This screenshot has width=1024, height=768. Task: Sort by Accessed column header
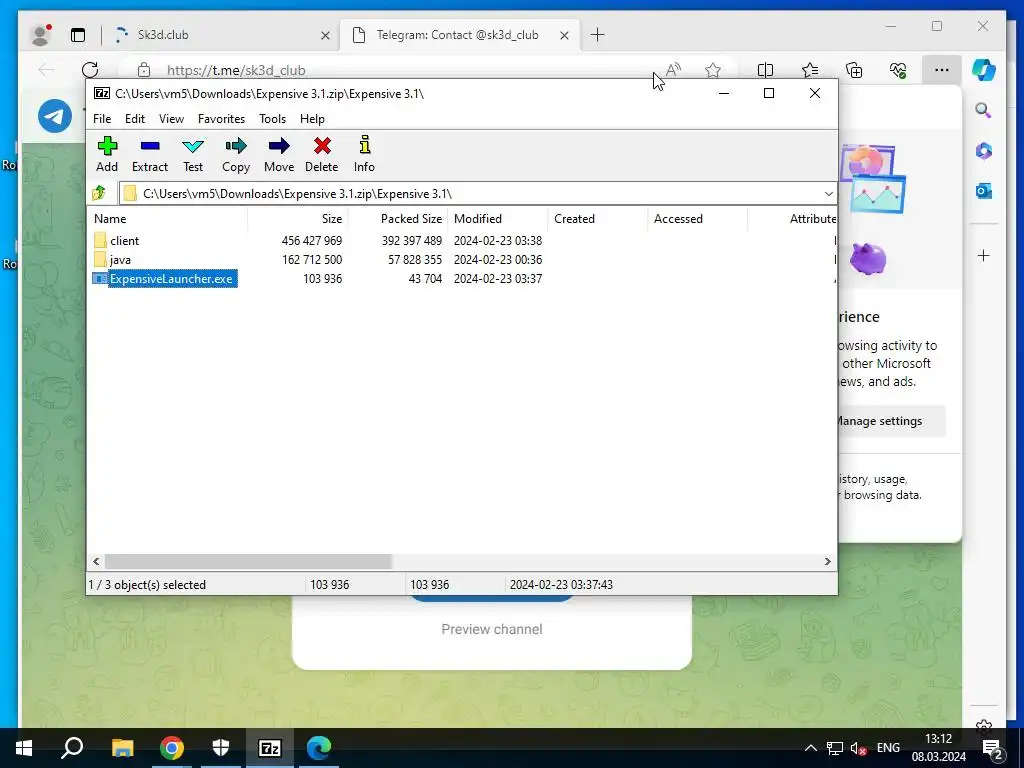click(697, 219)
